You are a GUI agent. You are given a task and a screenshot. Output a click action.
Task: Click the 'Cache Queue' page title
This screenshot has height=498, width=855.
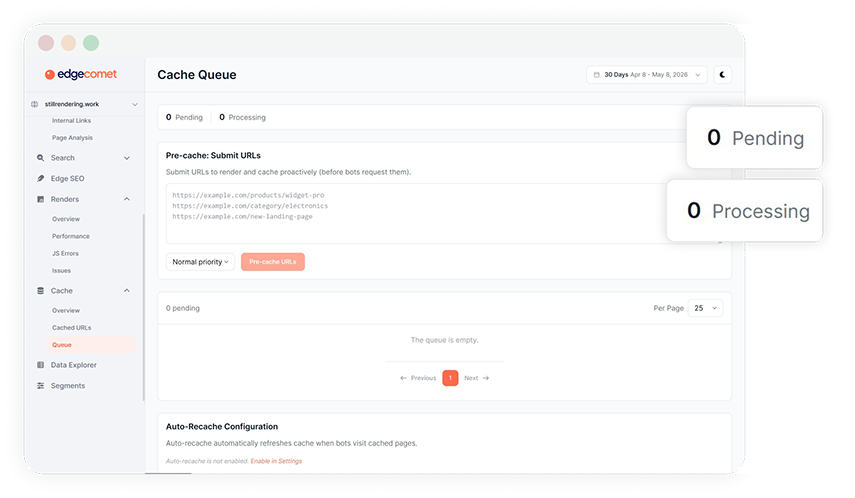pyautogui.click(x=197, y=75)
